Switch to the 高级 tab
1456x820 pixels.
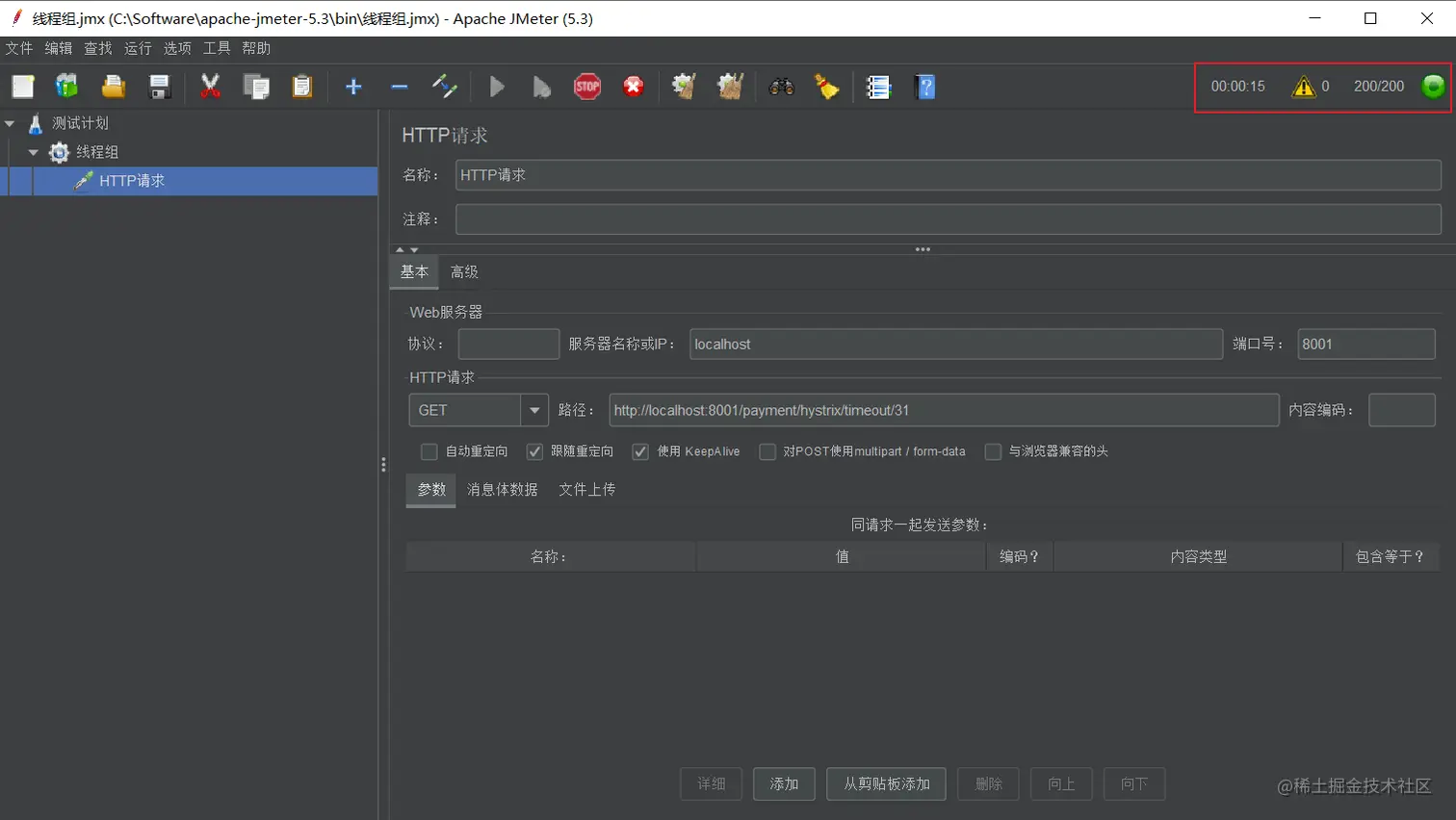pos(464,272)
